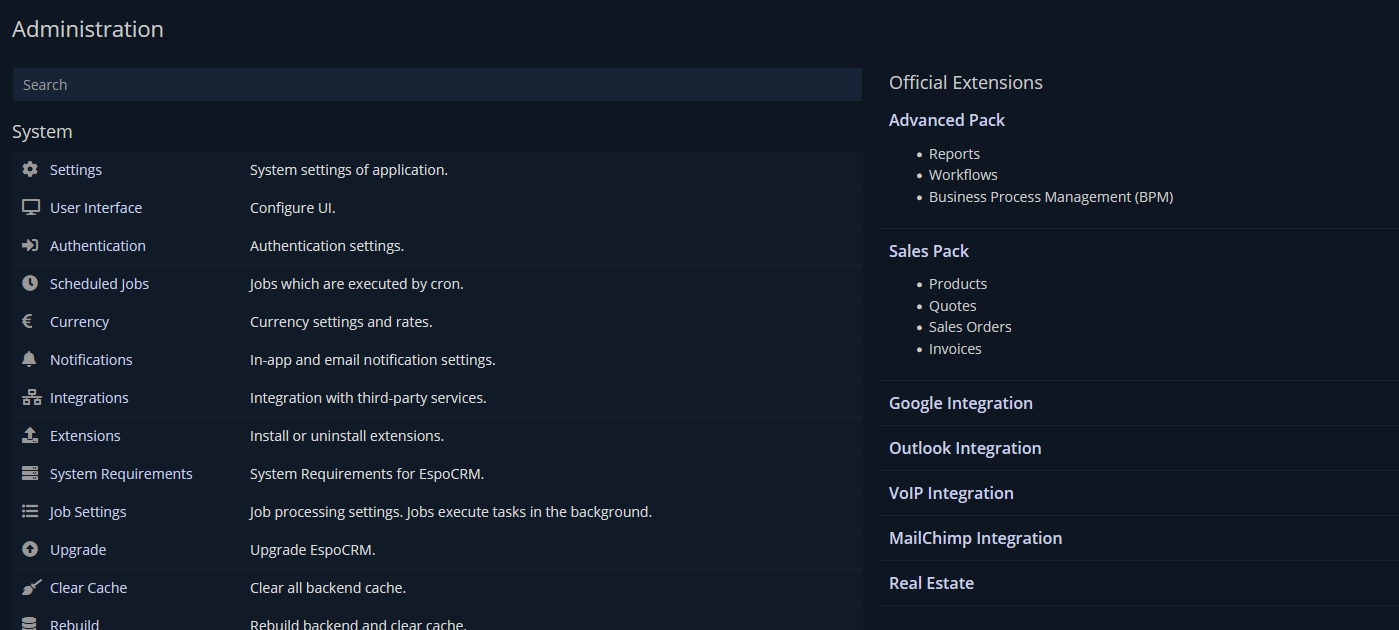Click the Job Settings list icon

point(30,512)
